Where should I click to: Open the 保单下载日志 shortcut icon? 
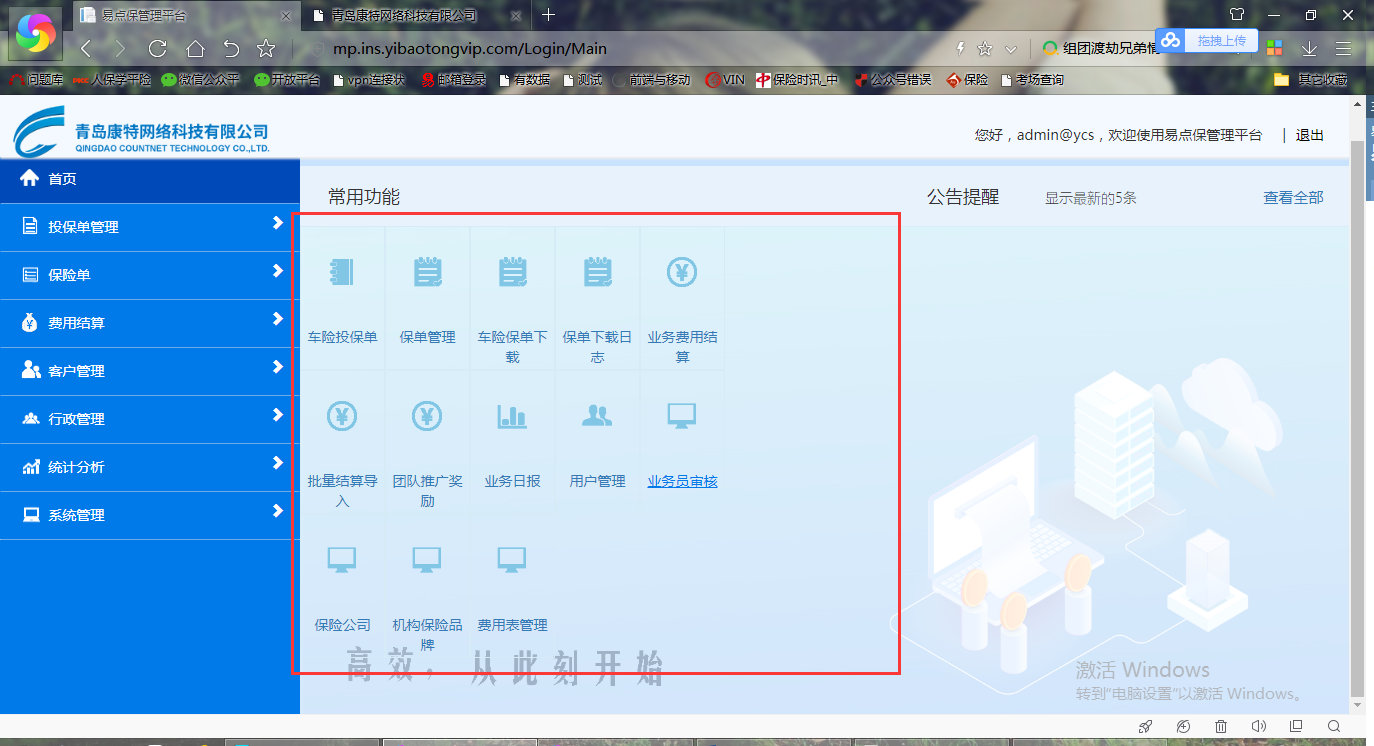[x=597, y=272]
